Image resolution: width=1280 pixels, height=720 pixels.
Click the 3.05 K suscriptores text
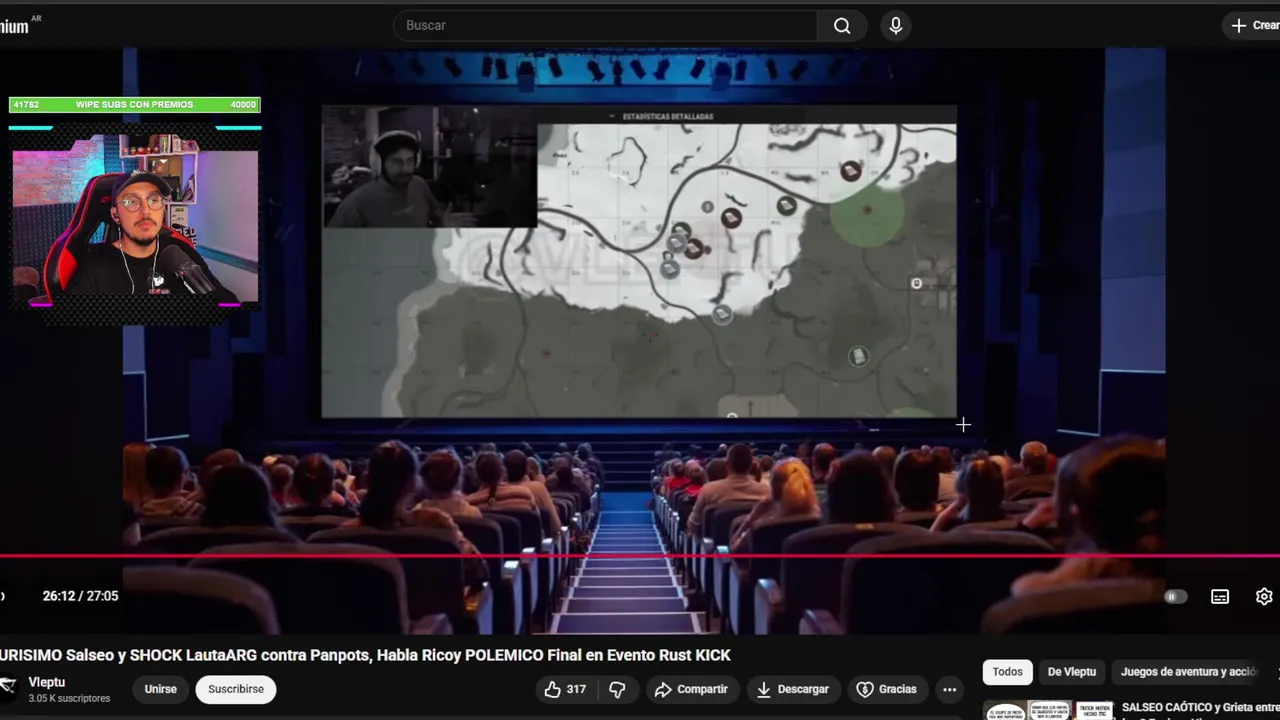click(x=69, y=698)
